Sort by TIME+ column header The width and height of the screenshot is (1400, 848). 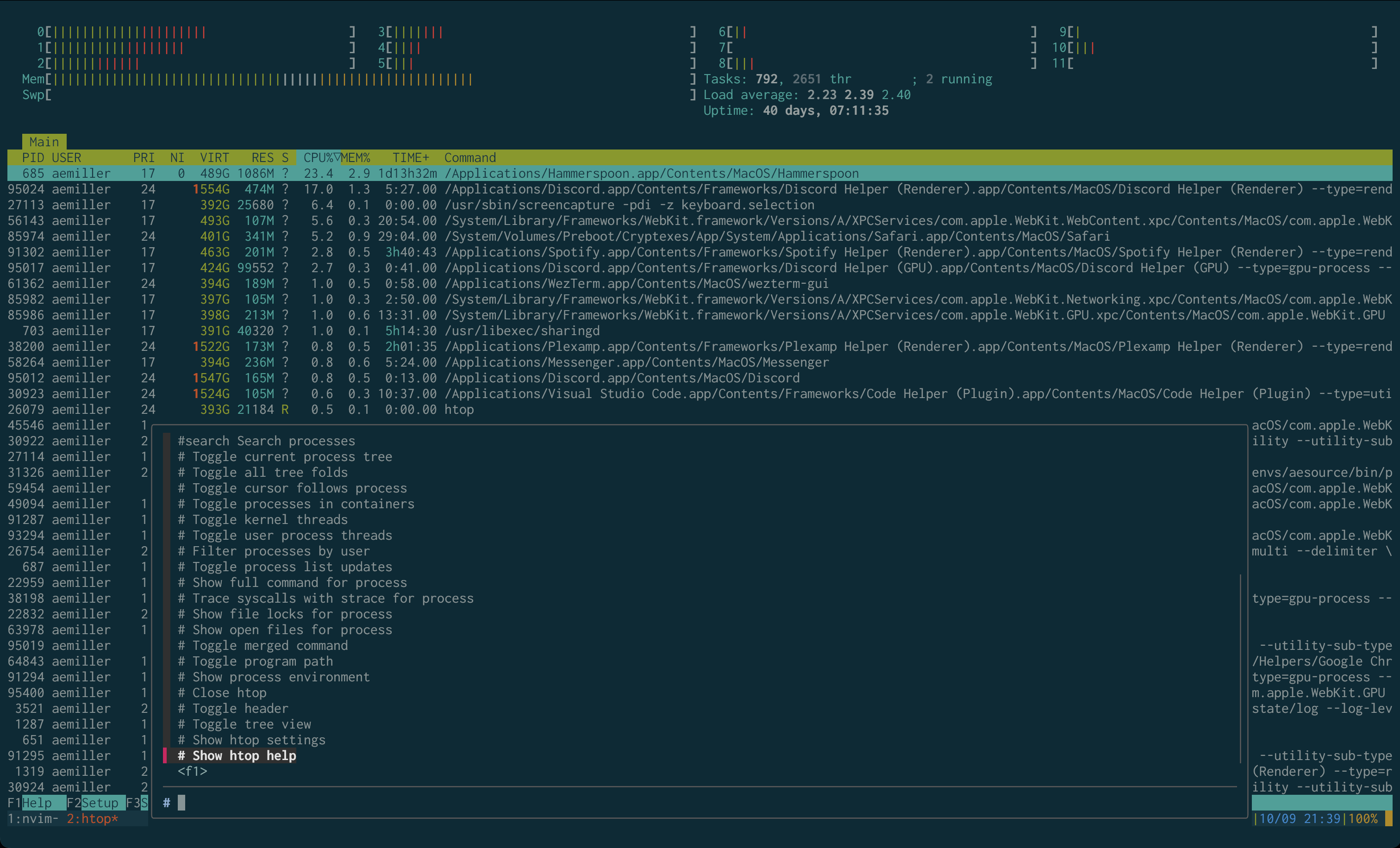[410, 157]
